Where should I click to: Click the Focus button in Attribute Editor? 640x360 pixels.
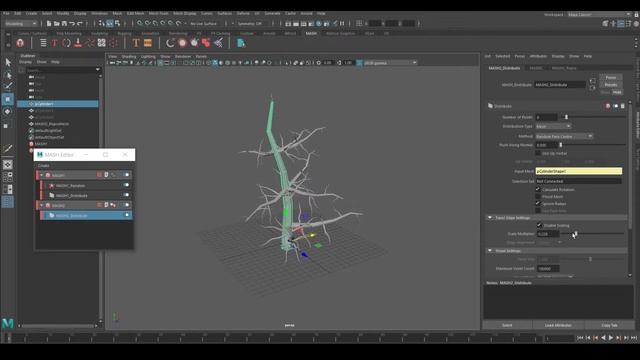[611, 78]
